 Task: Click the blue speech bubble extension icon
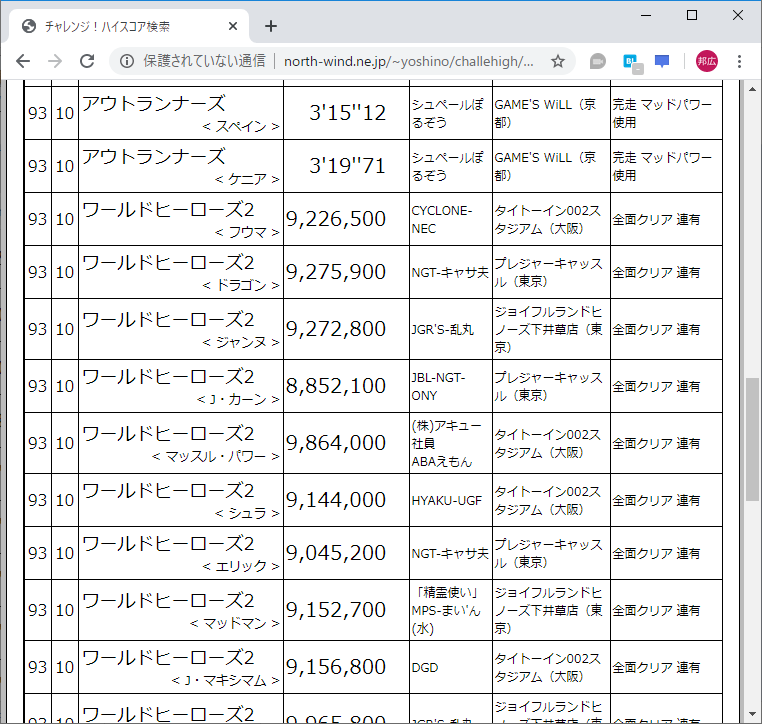pos(662,62)
